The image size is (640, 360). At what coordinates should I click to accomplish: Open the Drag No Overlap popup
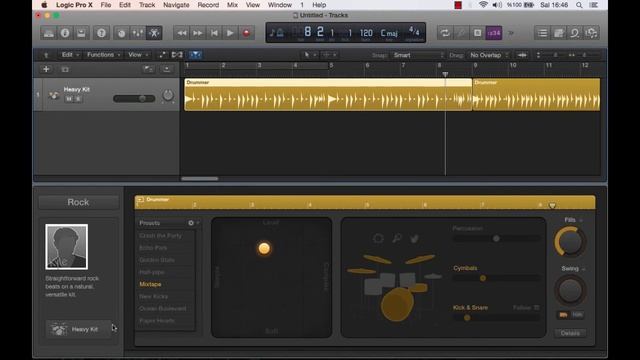click(489, 55)
